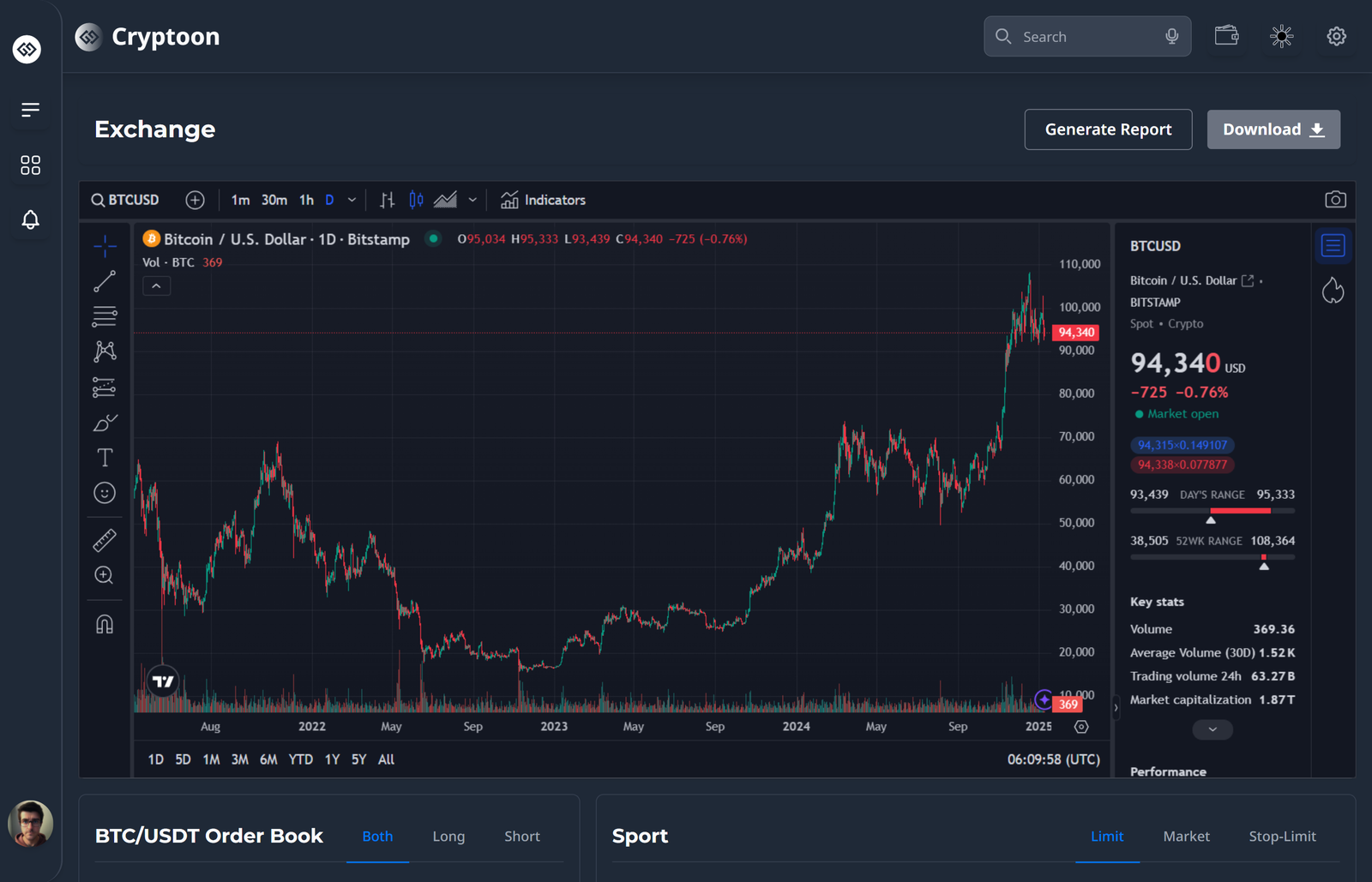The height and width of the screenshot is (882, 1372).
Task: Take a chart snapshot with camera icon
Action: tap(1335, 199)
